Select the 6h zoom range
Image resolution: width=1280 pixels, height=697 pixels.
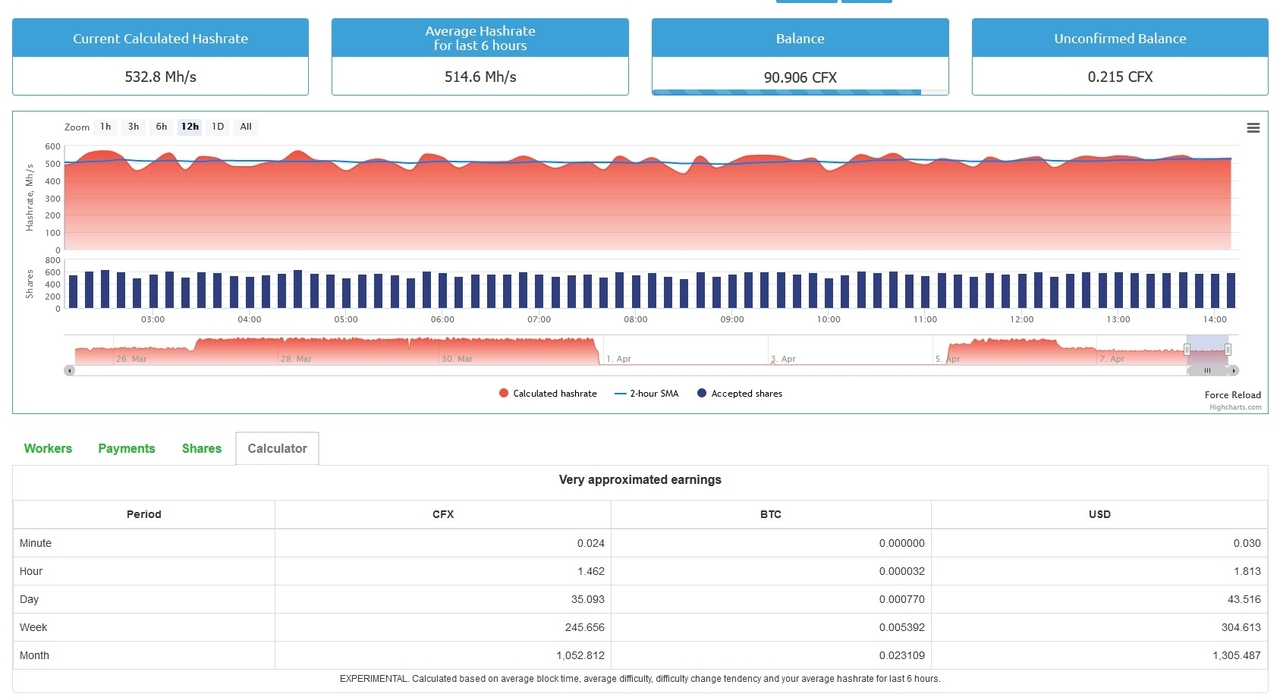click(161, 127)
